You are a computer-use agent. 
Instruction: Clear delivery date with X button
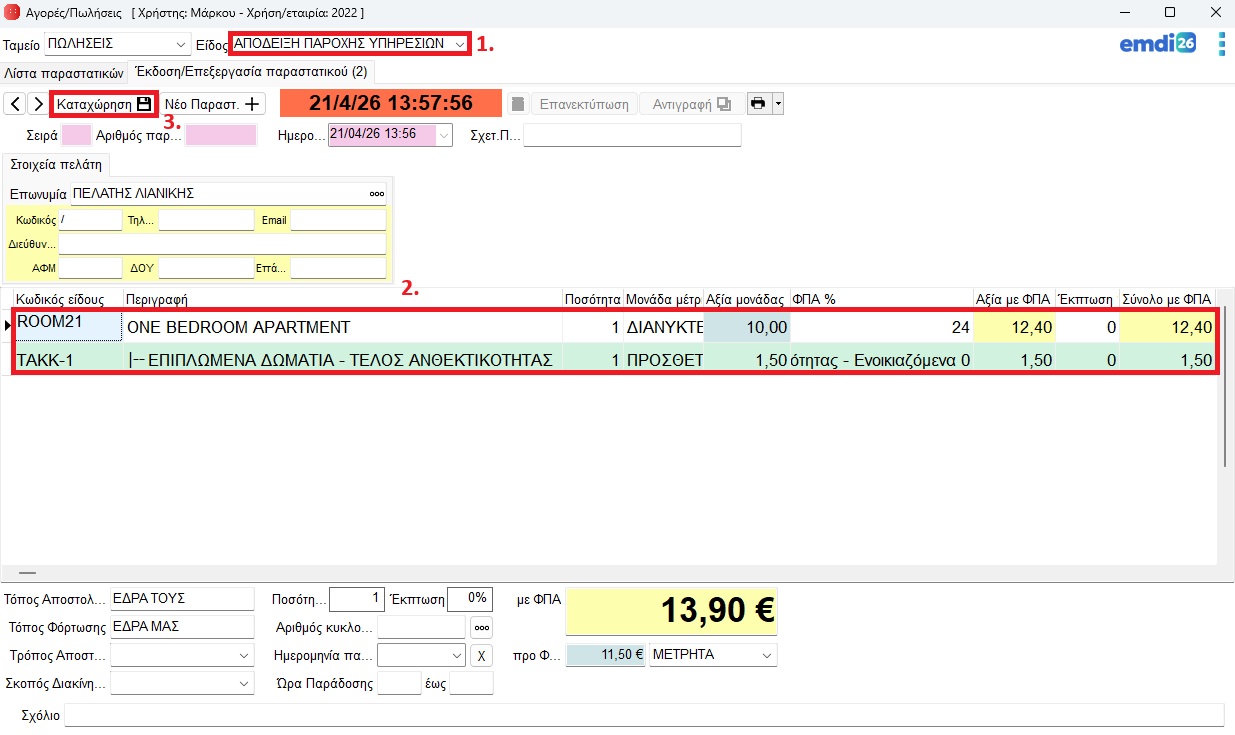(481, 656)
